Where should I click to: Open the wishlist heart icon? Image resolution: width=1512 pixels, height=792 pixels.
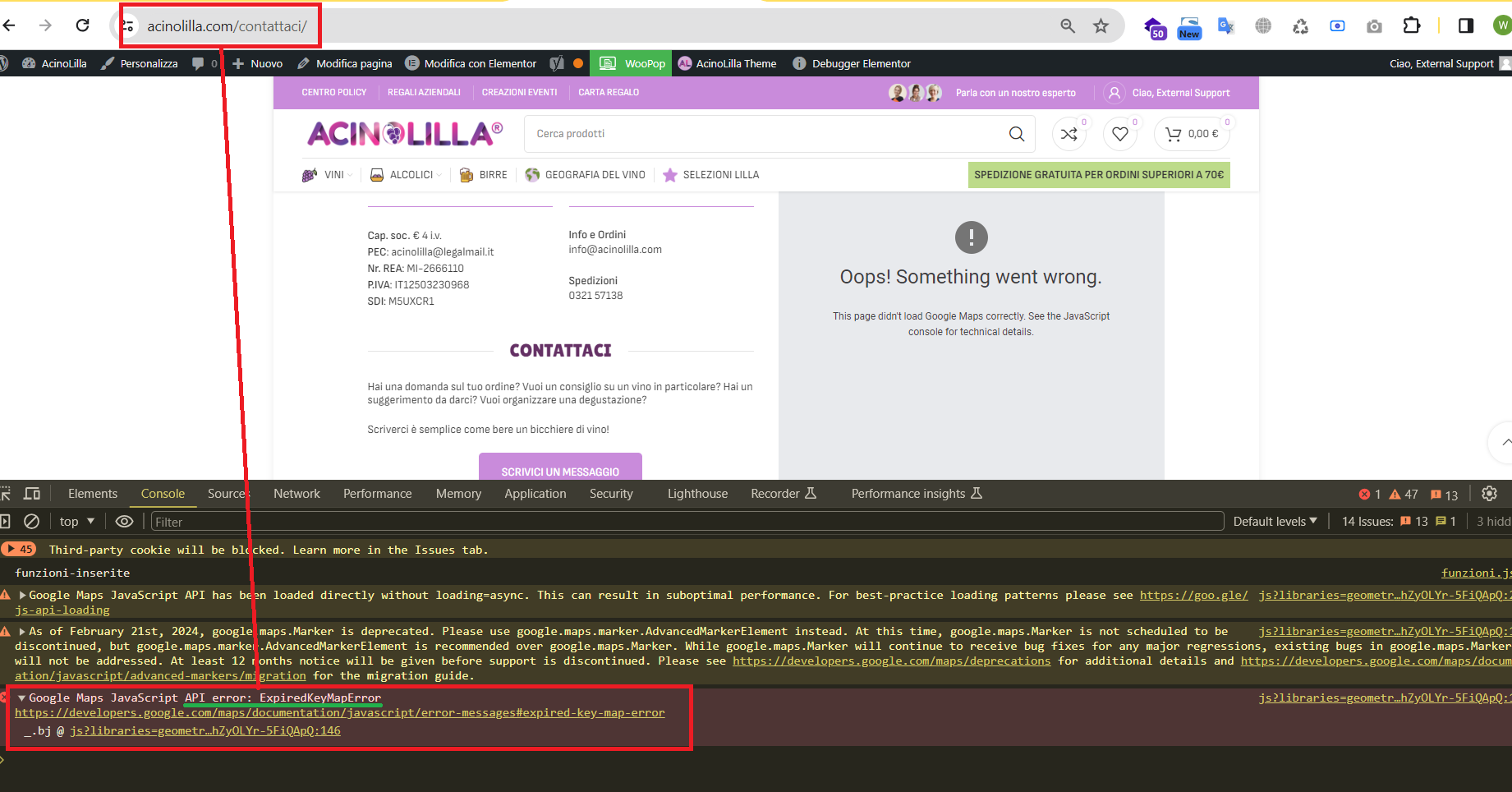1120,134
